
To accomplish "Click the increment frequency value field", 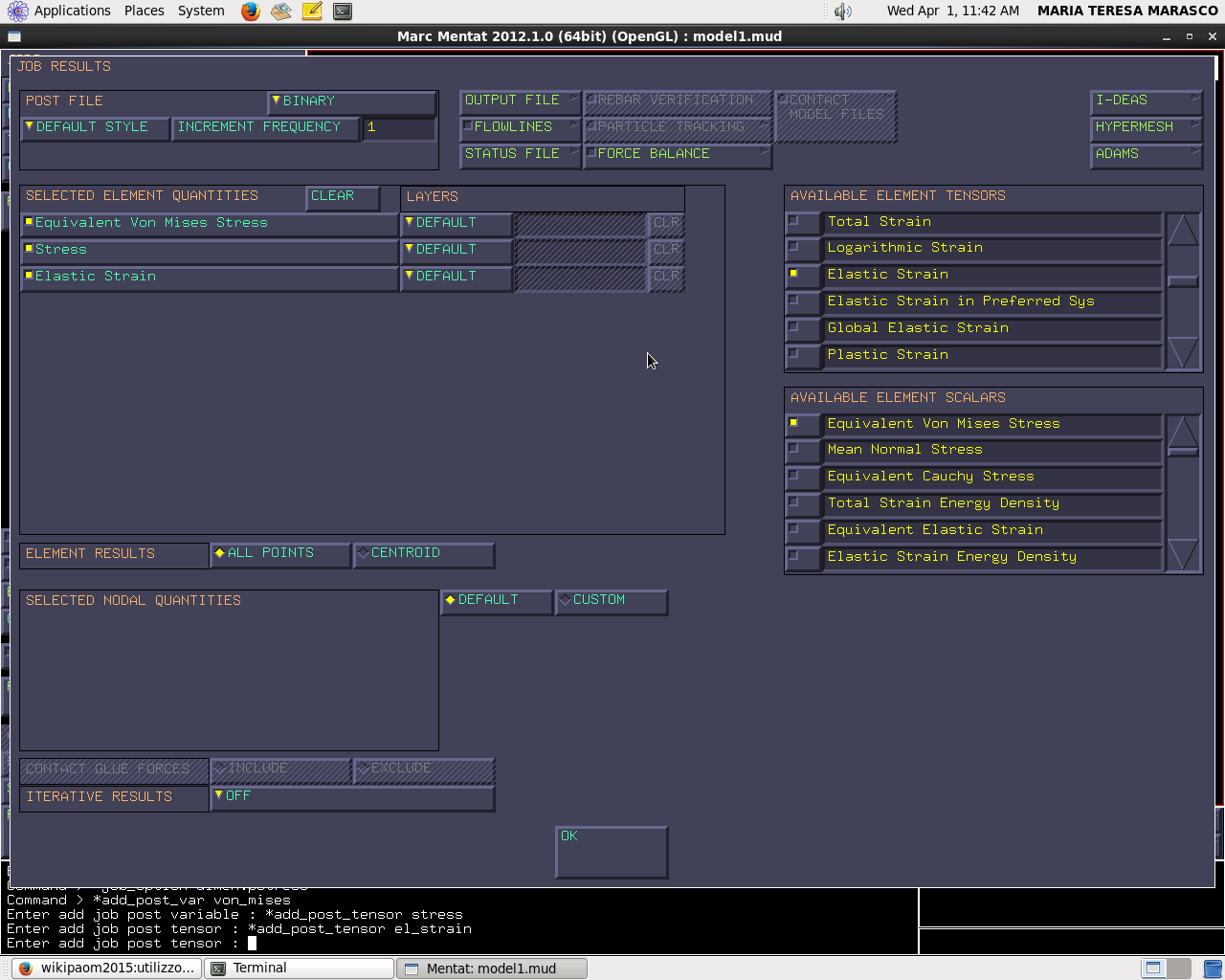I will 399,127.
